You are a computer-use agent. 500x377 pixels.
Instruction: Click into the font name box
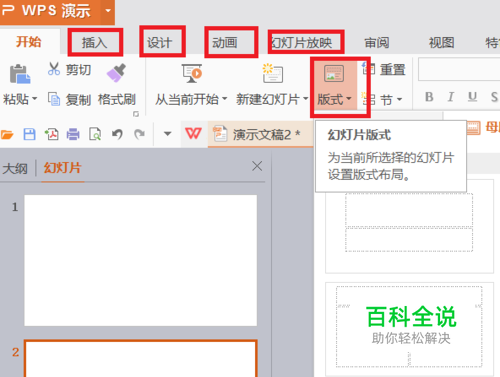point(459,69)
